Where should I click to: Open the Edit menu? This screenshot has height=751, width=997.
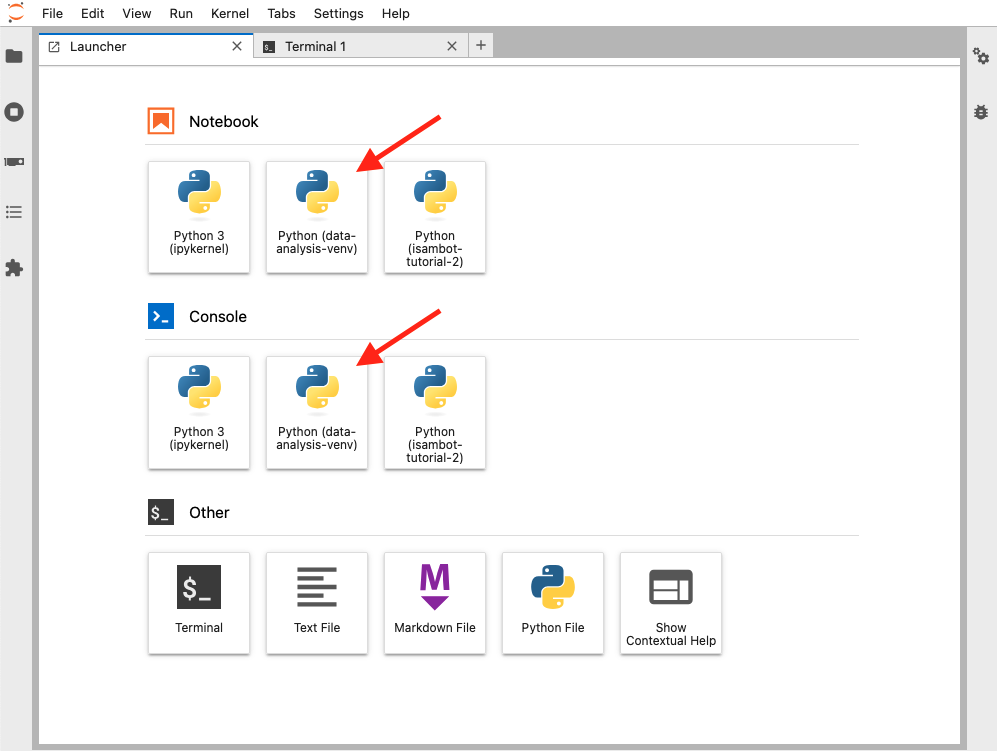(x=92, y=13)
